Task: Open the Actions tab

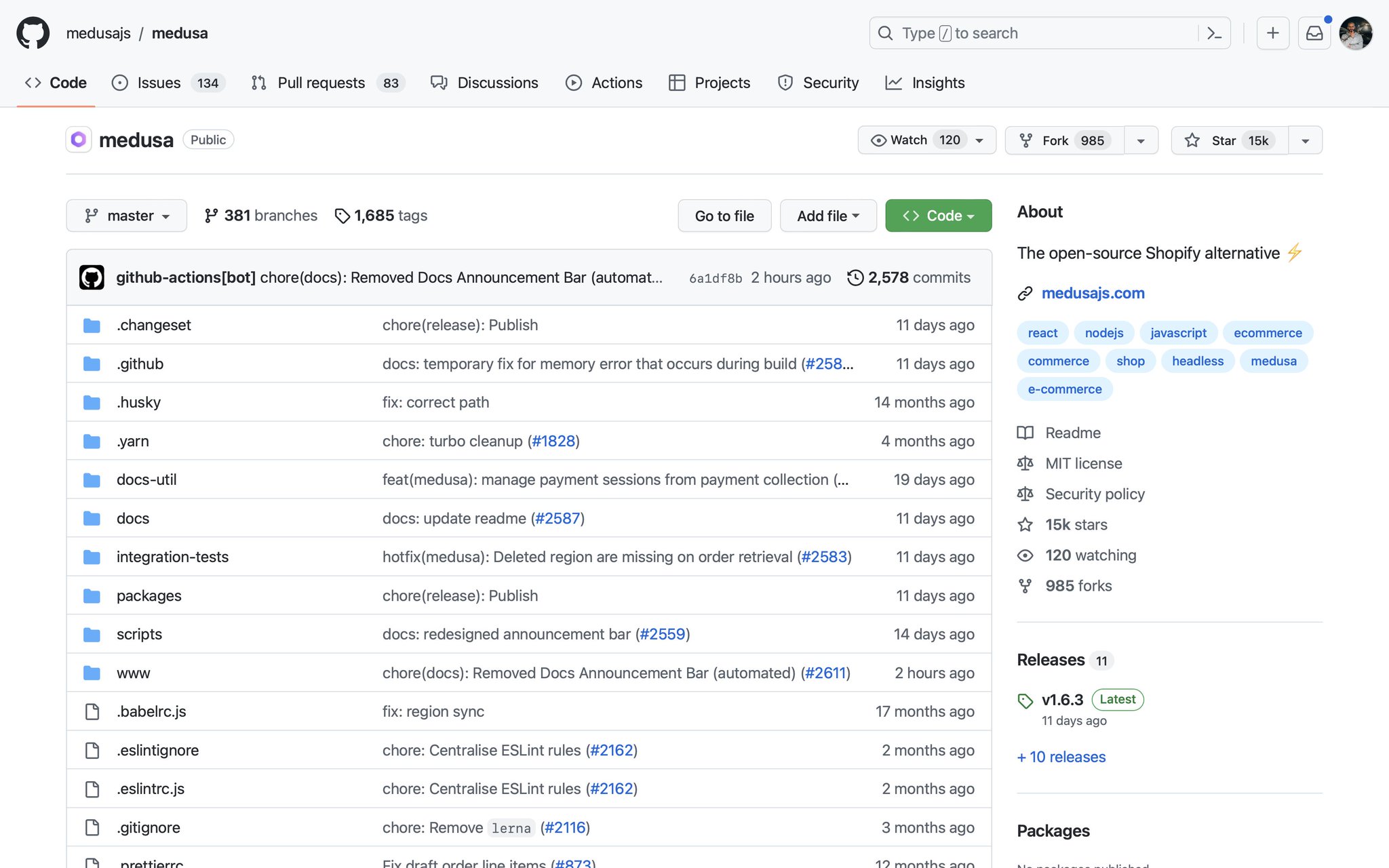Action: coord(616,82)
